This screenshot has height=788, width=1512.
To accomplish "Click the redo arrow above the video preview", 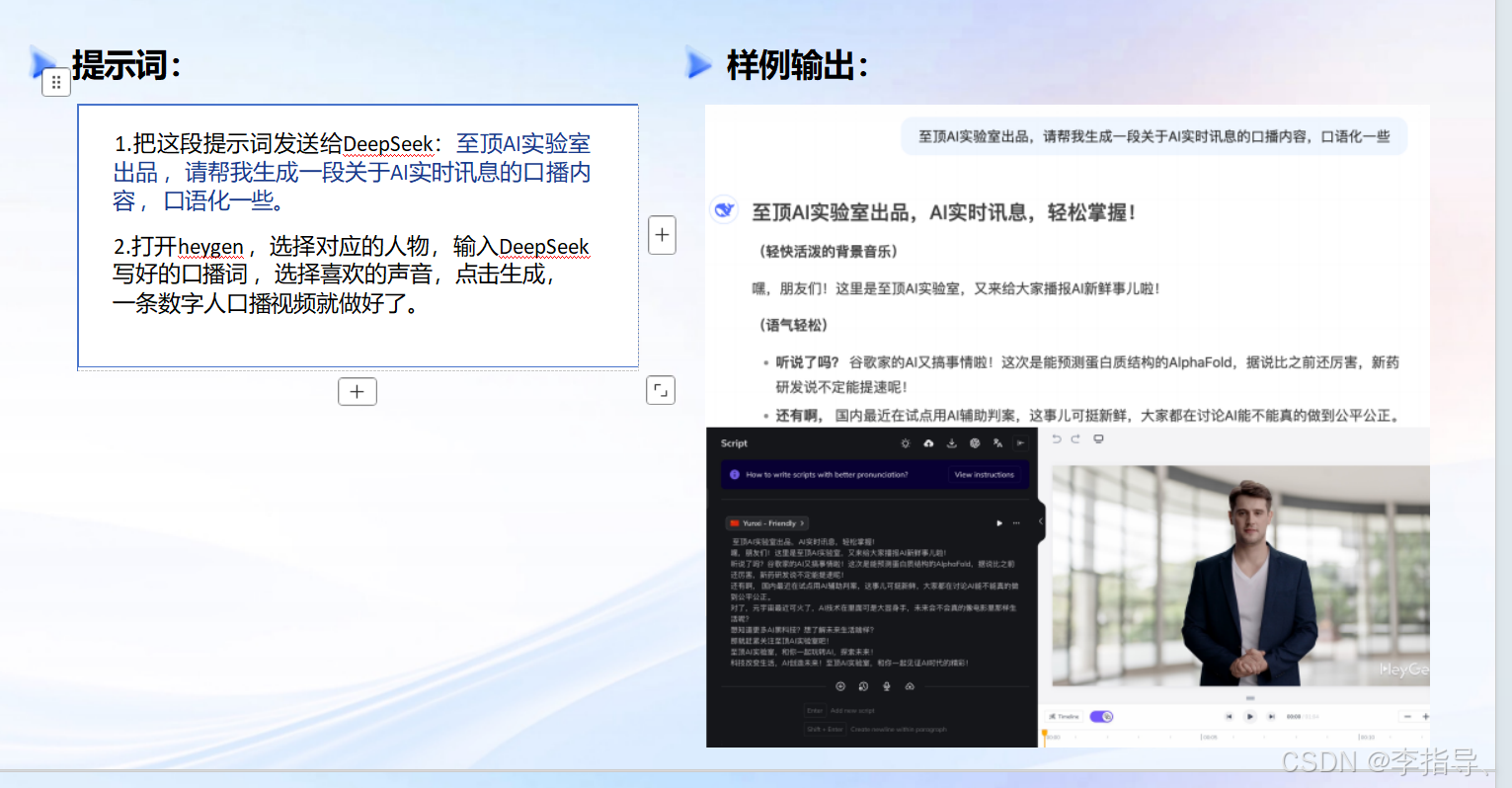I will pos(1075,439).
